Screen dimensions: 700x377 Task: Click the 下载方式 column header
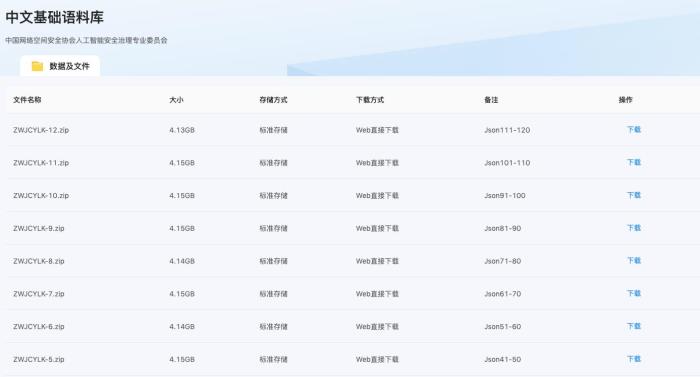pos(370,100)
